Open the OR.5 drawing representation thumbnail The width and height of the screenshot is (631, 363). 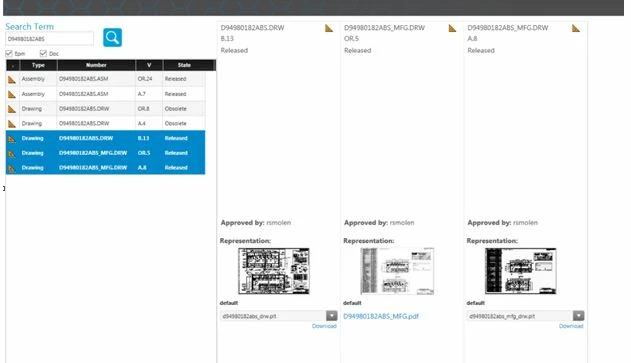coord(397,271)
